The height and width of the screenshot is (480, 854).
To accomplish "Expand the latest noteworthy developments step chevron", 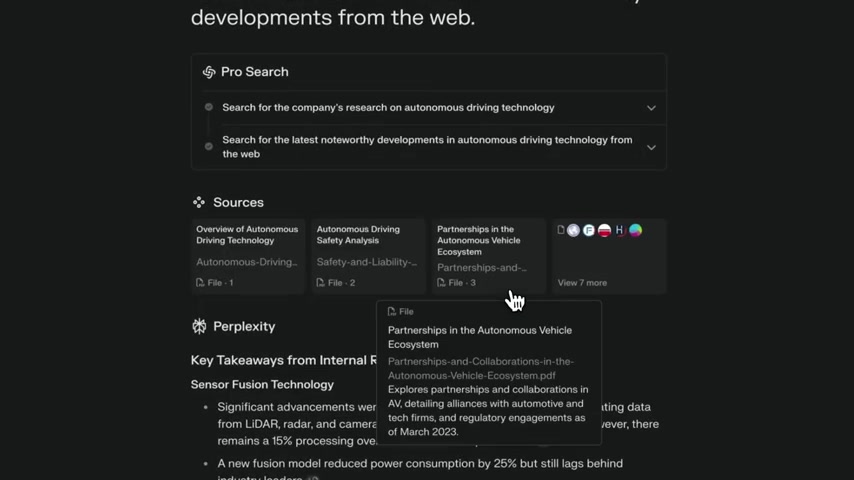I will pyautogui.click(x=651, y=147).
